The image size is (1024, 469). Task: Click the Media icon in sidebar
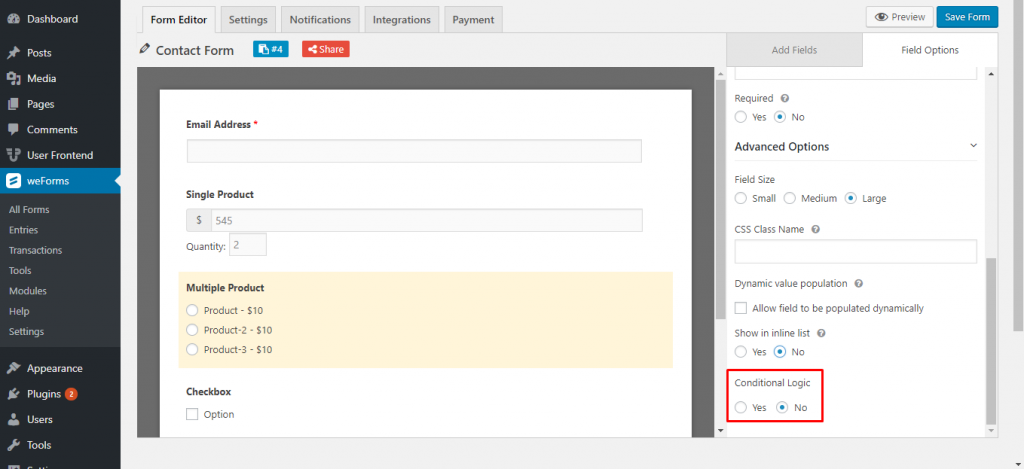point(13,78)
